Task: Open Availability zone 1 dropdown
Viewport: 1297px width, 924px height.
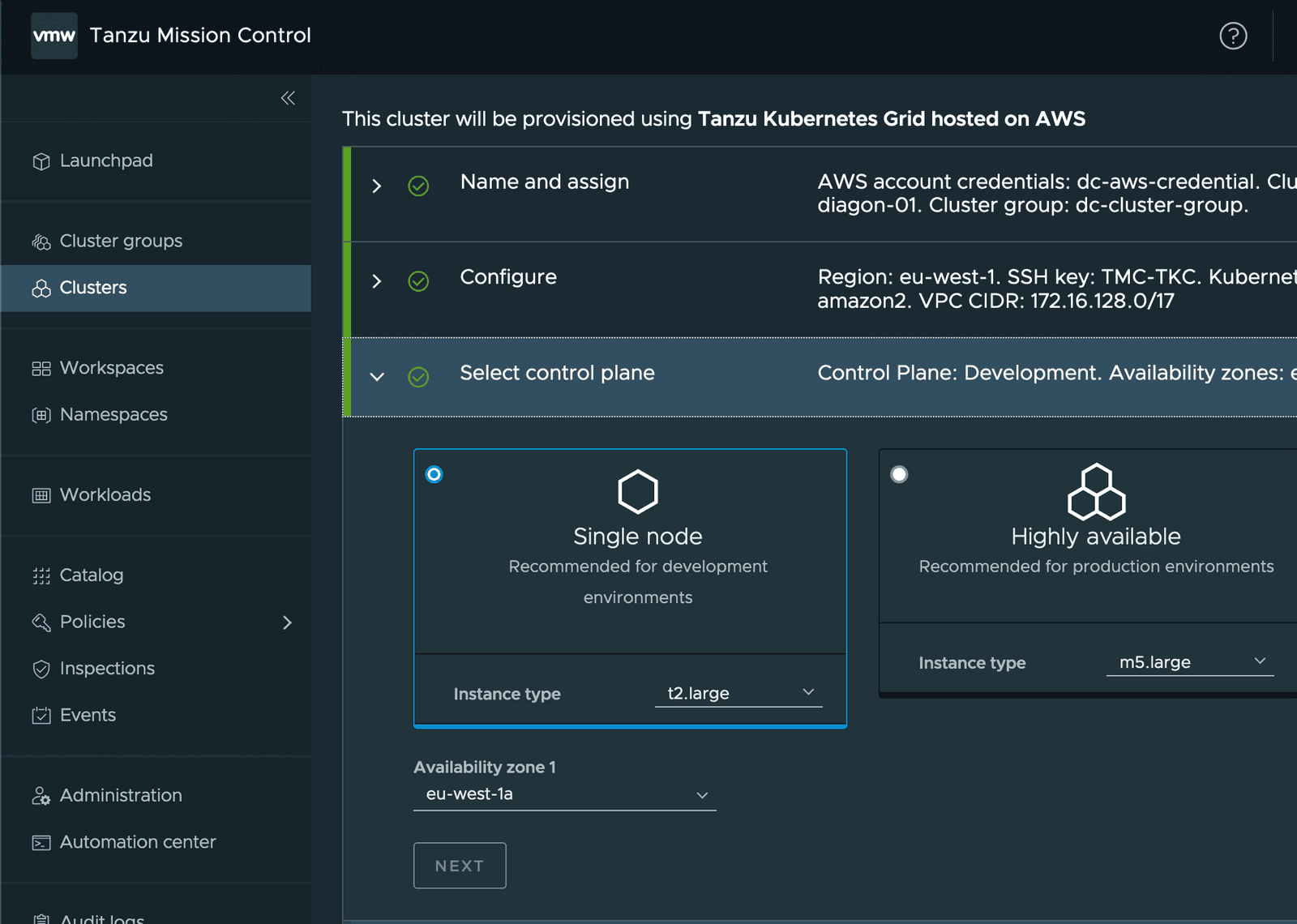Action: pyautogui.click(x=564, y=794)
